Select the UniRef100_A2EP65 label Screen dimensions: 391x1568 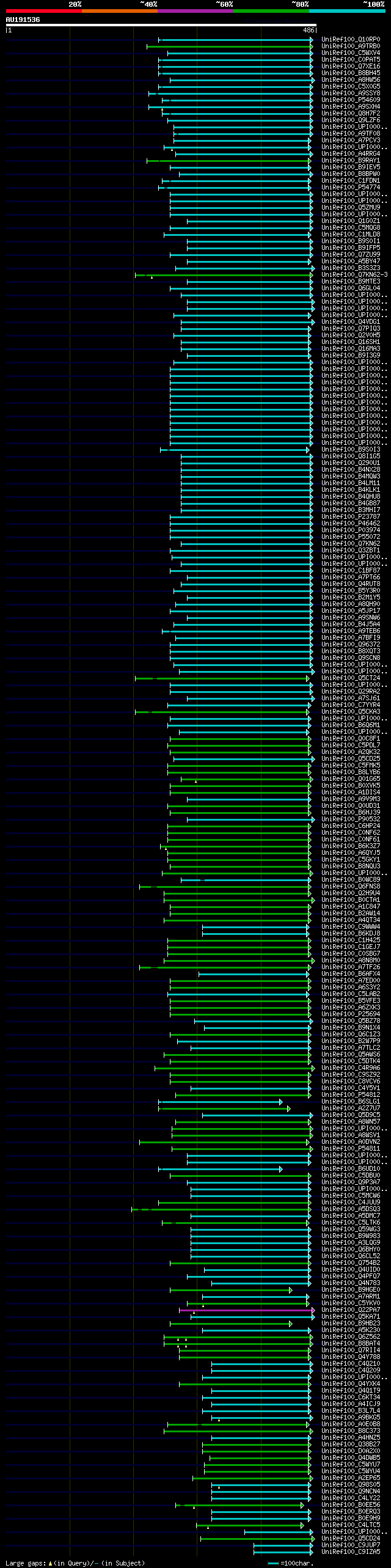click(351, 1478)
